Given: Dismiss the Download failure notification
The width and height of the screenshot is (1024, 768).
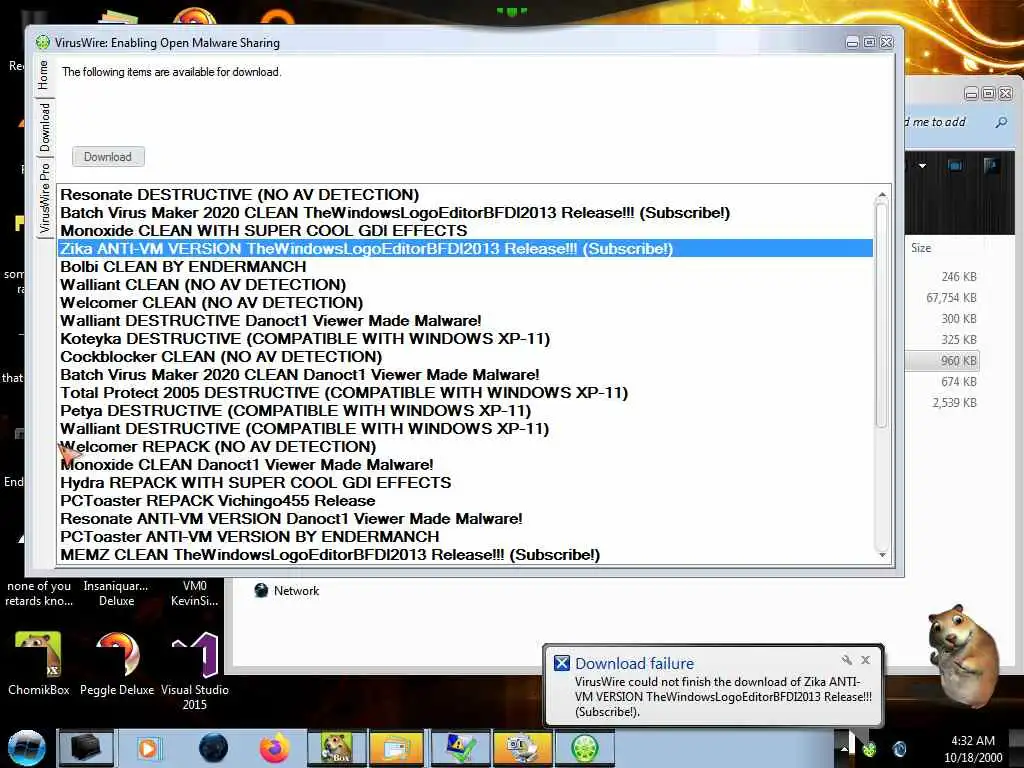Looking at the screenshot, I should pyautogui.click(x=865, y=660).
